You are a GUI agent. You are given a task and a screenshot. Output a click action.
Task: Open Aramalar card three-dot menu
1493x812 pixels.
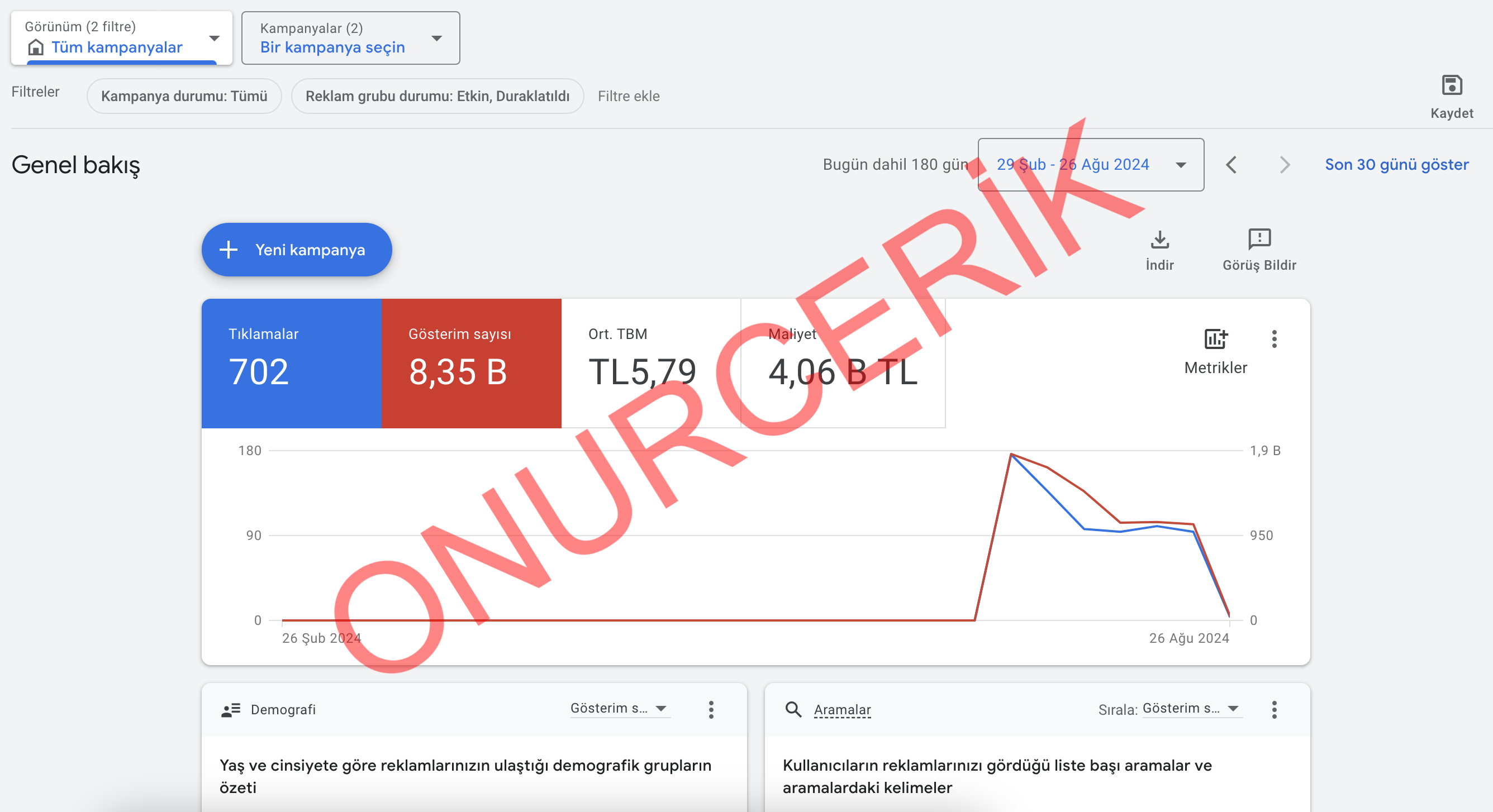coord(1274,709)
